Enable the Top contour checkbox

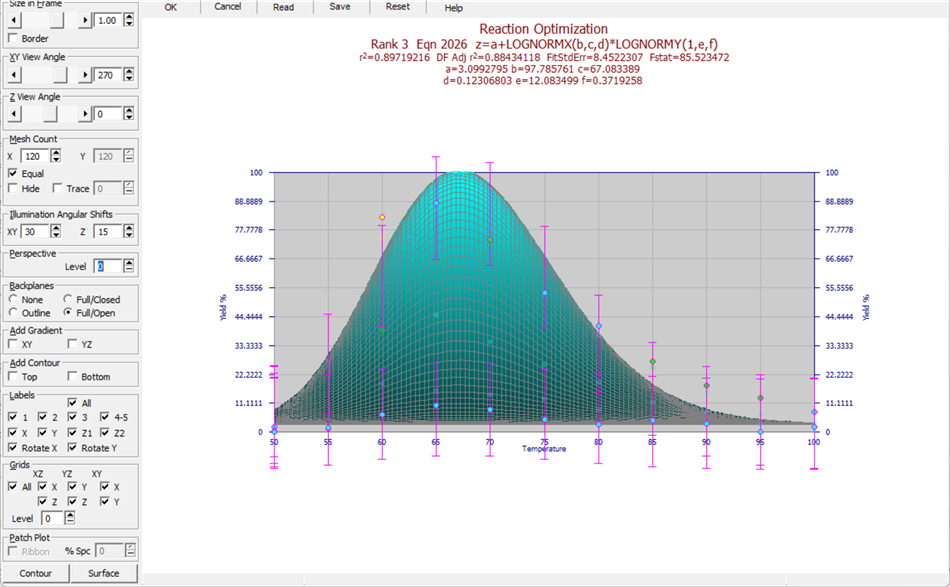point(13,376)
